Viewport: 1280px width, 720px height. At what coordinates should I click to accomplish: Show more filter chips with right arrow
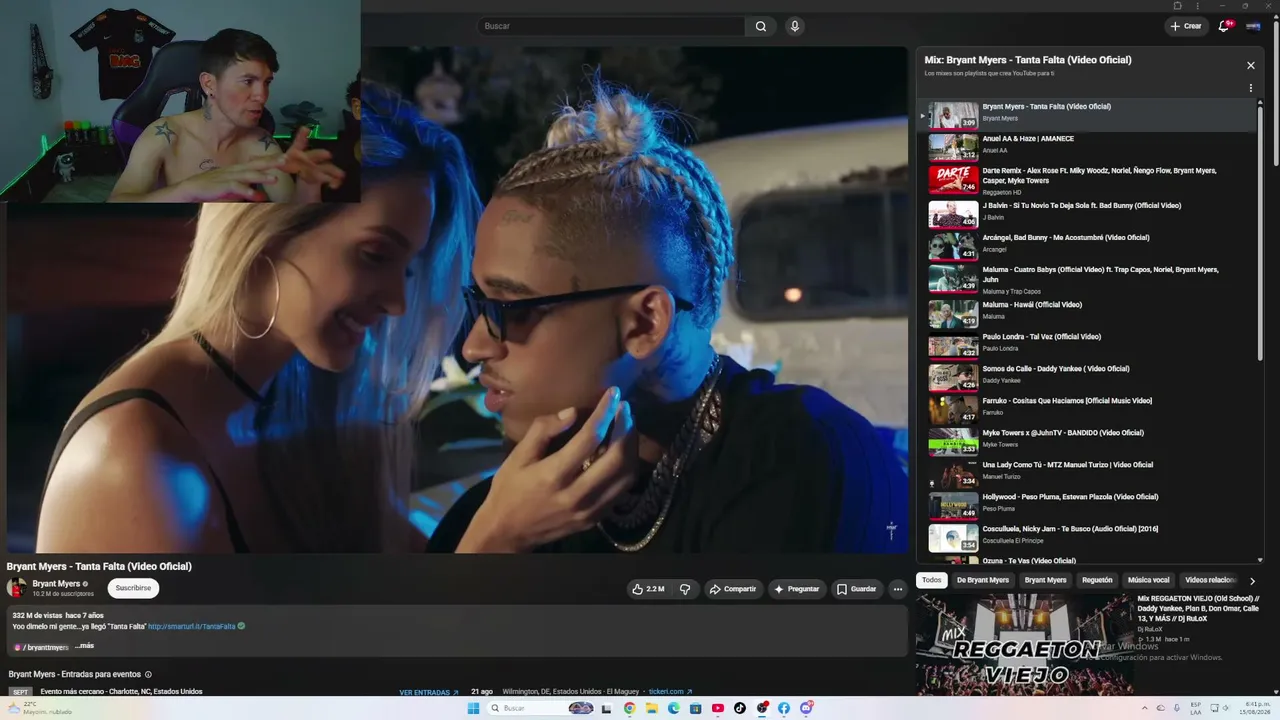[x=1252, y=581]
